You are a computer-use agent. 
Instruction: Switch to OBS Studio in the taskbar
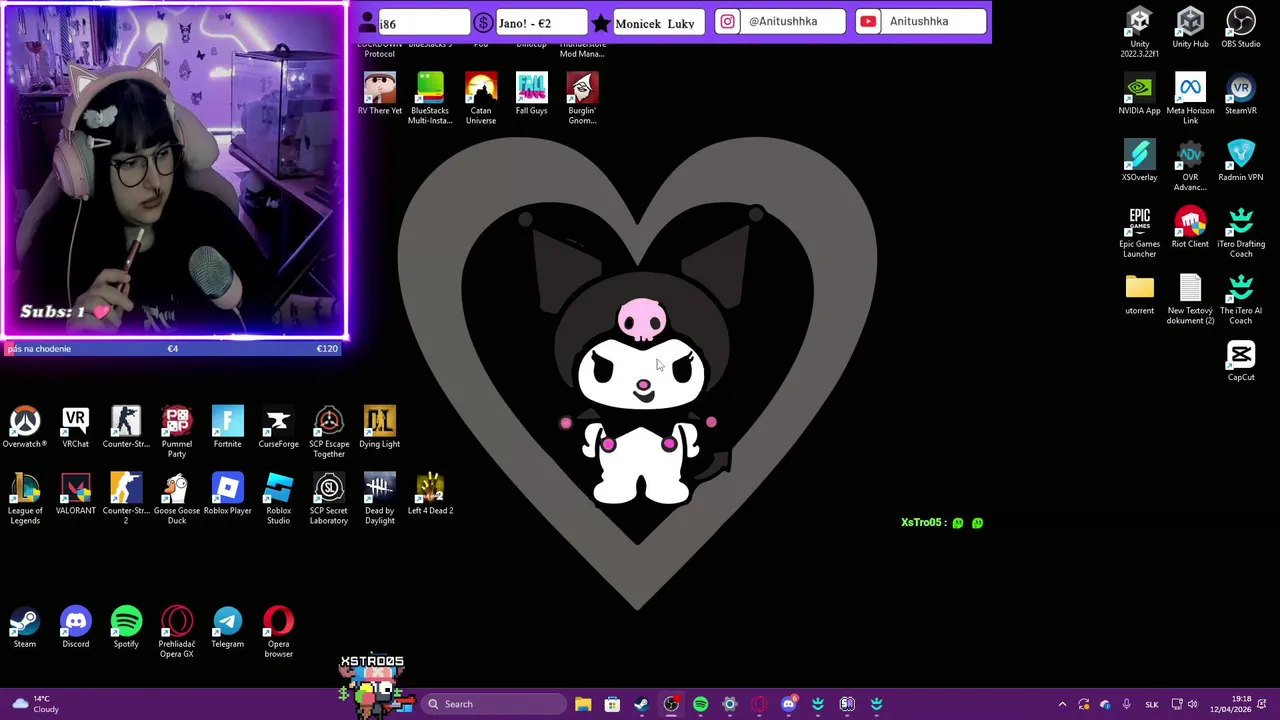(671, 704)
